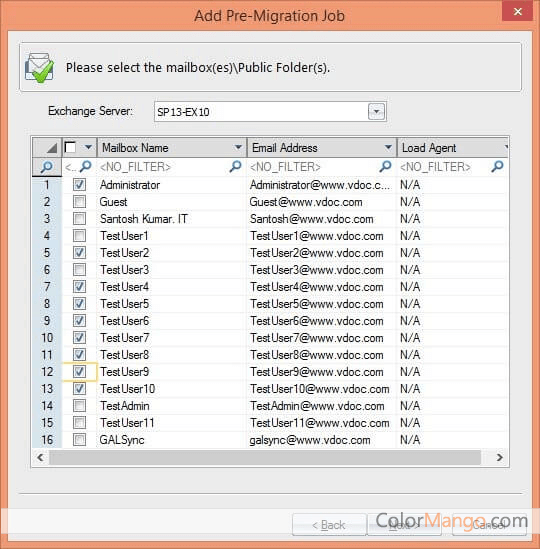Open the Email Address column filter dropdown
Screen dimensions: 540x549
coord(388,147)
